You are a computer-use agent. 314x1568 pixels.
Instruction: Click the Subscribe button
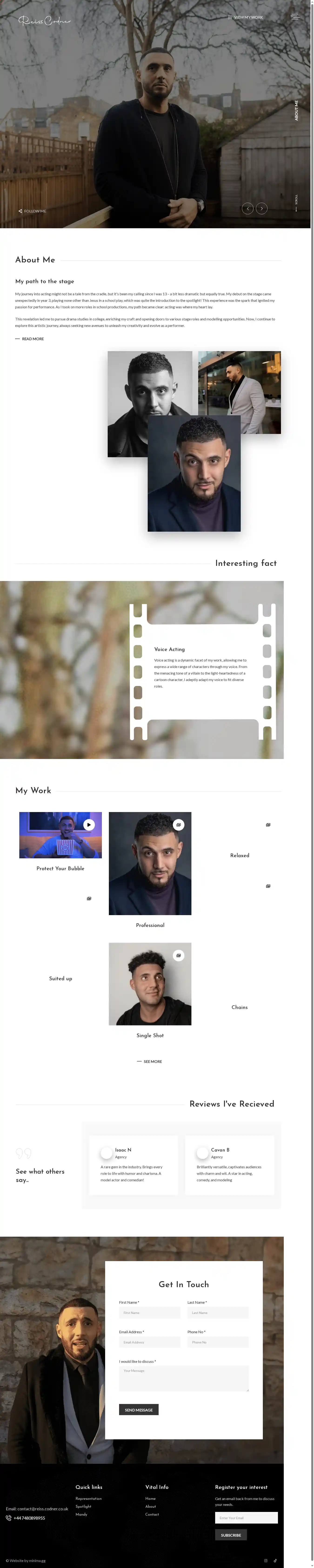[x=231, y=1535]
